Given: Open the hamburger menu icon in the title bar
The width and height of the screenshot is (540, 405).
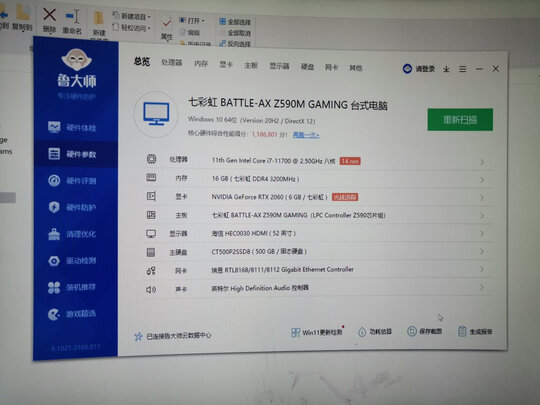Looking at the screenshot, I should coord(463,69).
